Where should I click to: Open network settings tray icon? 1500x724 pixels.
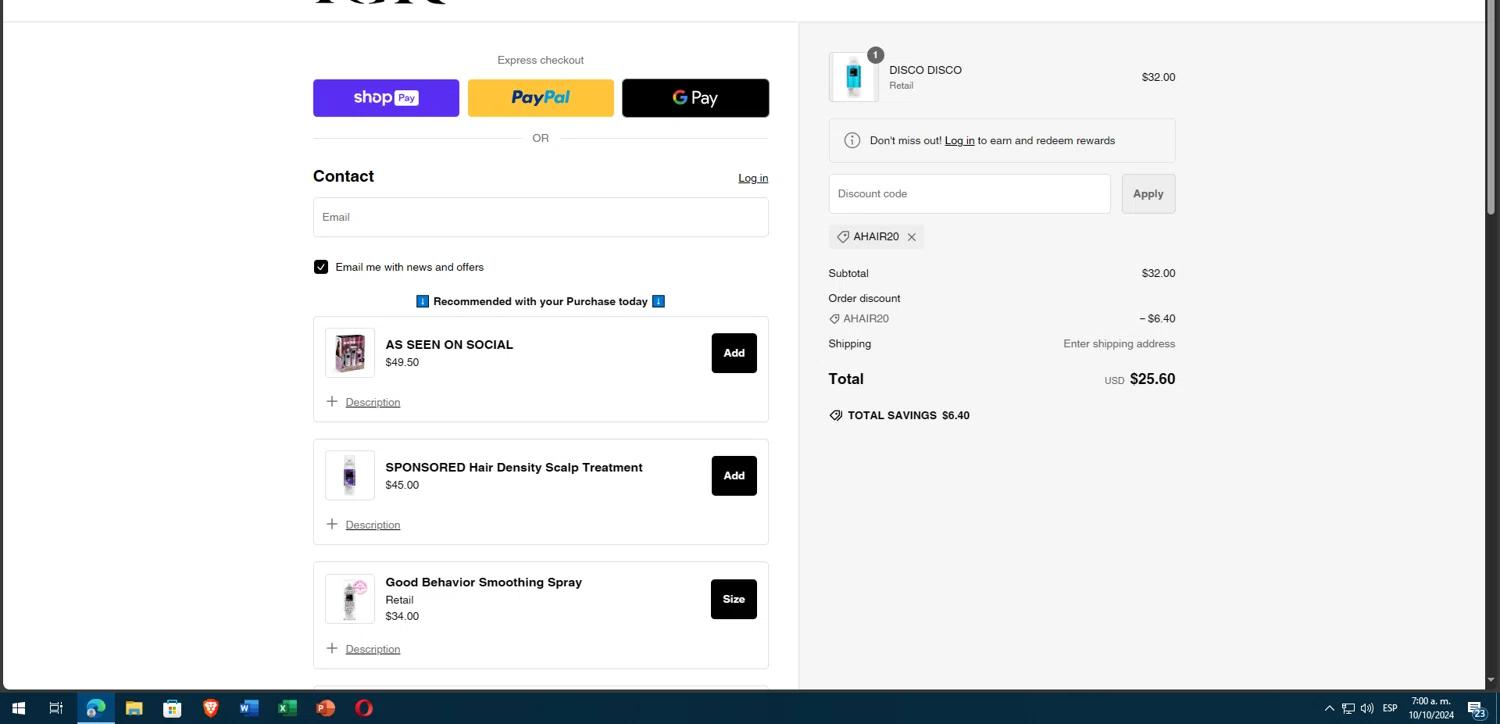[x=1348, y=708]
